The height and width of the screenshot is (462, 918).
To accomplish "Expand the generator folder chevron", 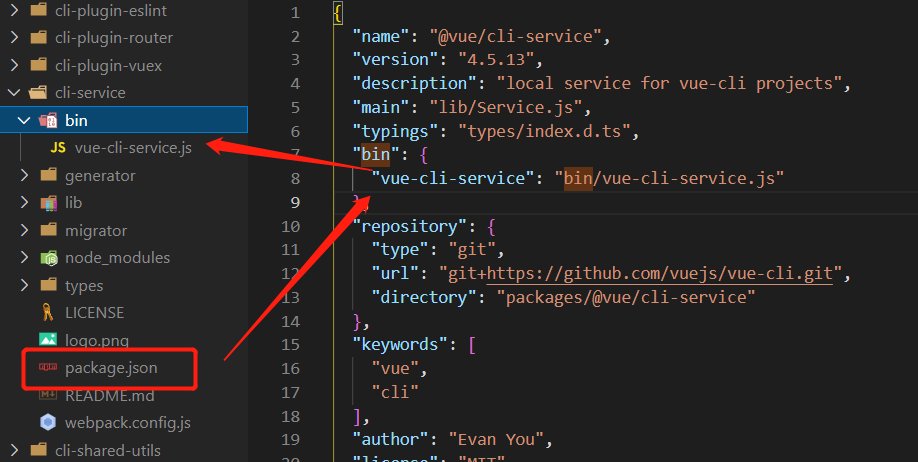I will click(25, 175).
